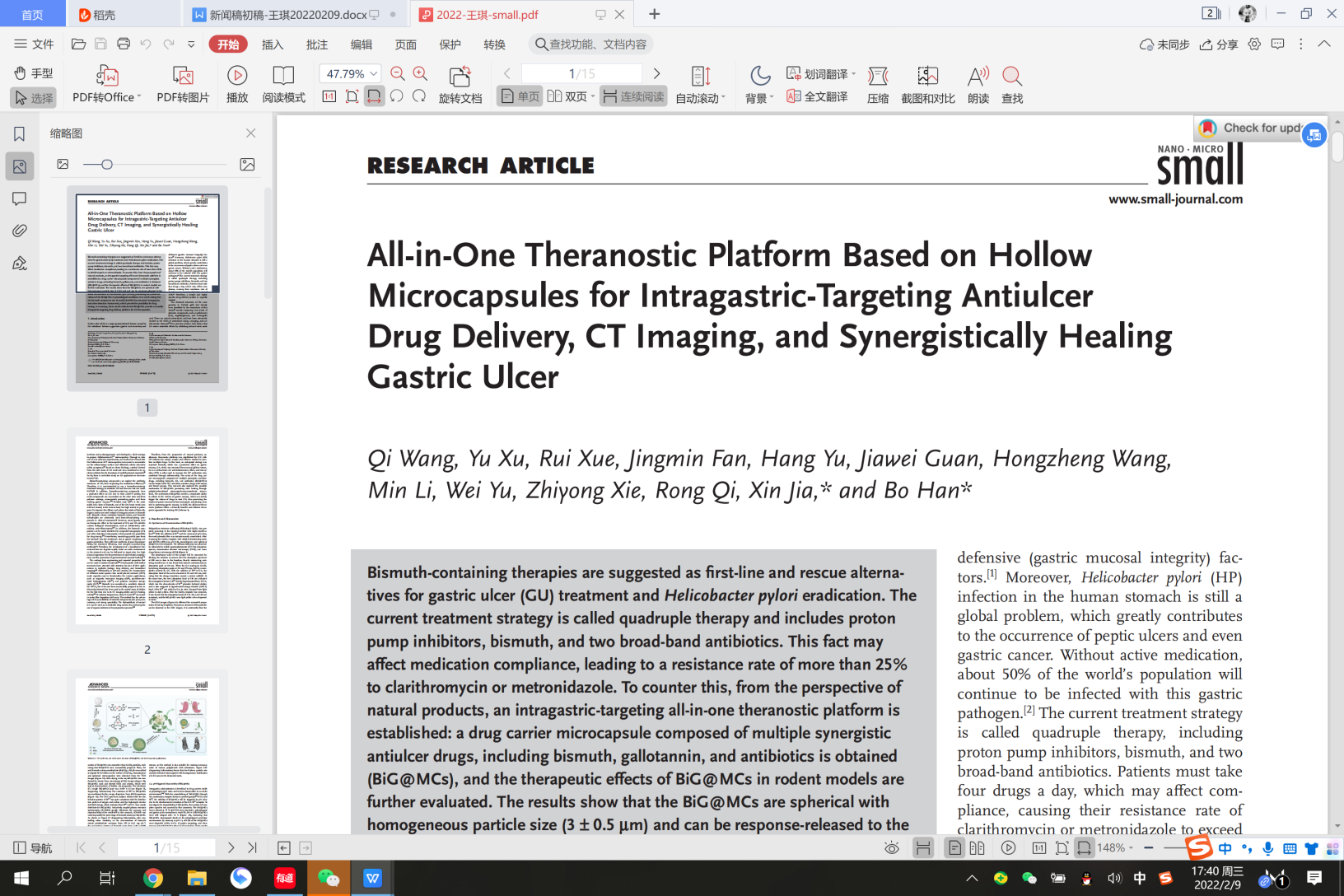This screenshot has height=896, width=1344.
Task: Switch to the 编辑 ribbon tab
Action: coord(362,44)
